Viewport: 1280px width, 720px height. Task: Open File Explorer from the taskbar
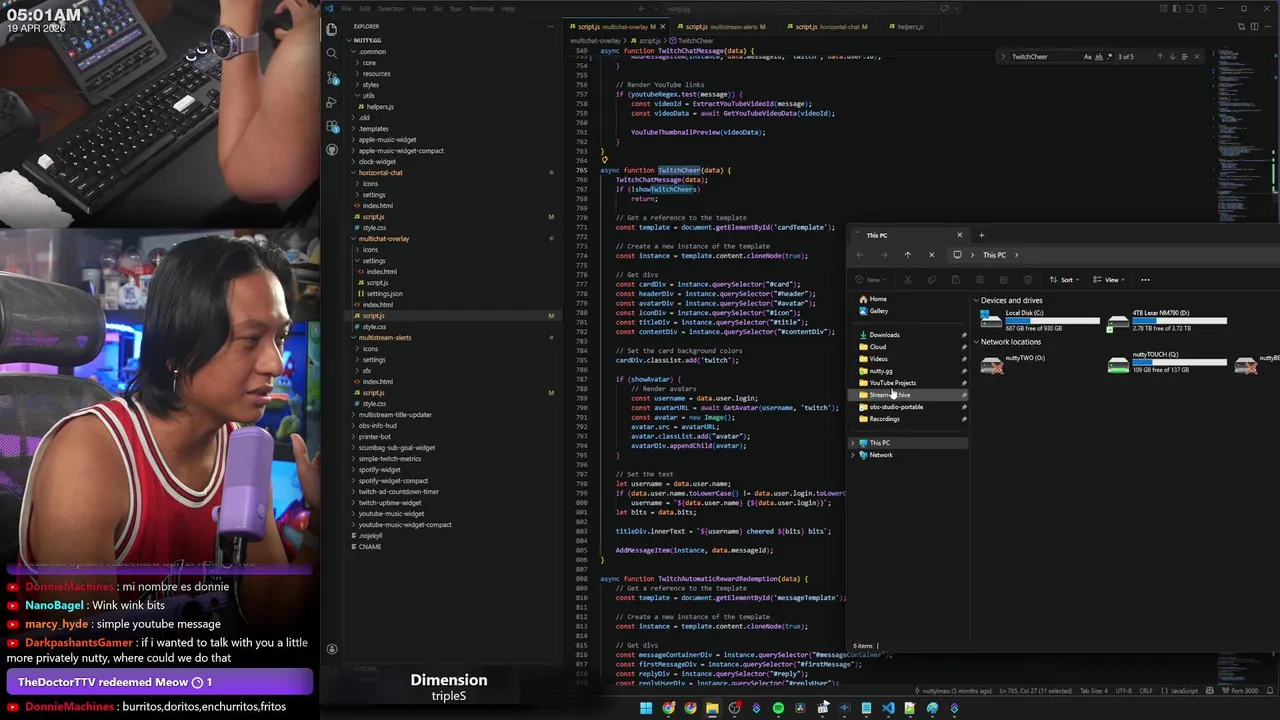pyautogui.click(x=712, y=708)
